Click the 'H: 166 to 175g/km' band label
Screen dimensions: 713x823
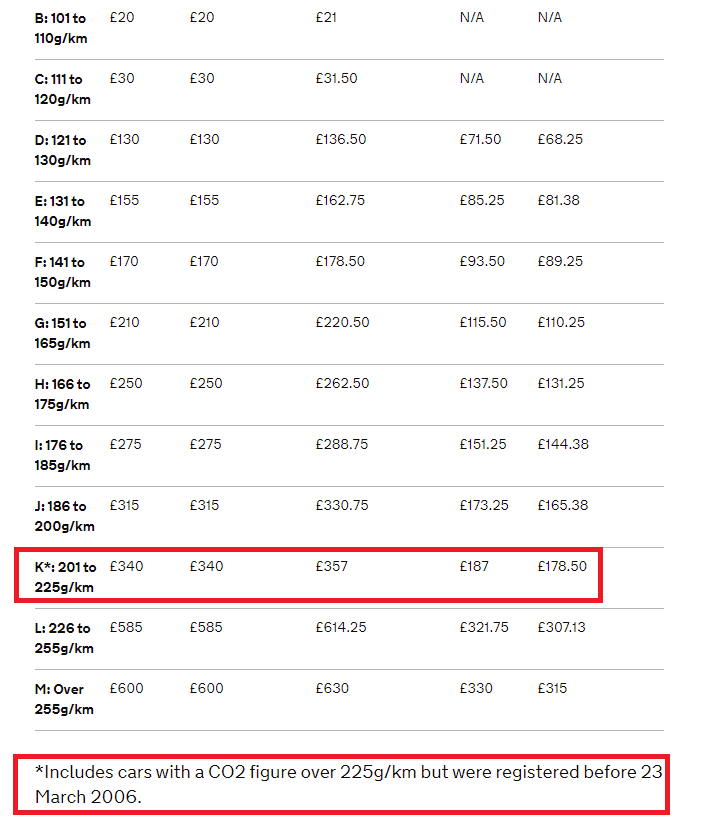(x=62, y=394)
